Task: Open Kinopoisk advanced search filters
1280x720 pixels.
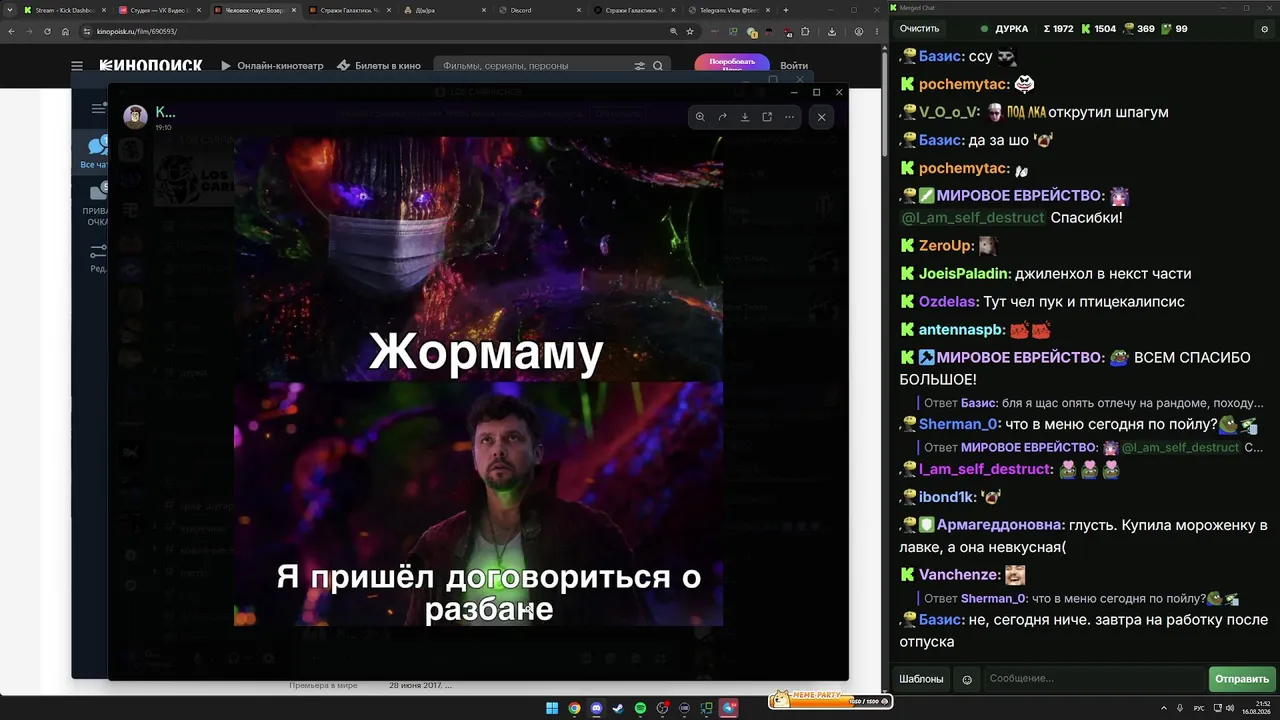Action: tap(640, 66)
